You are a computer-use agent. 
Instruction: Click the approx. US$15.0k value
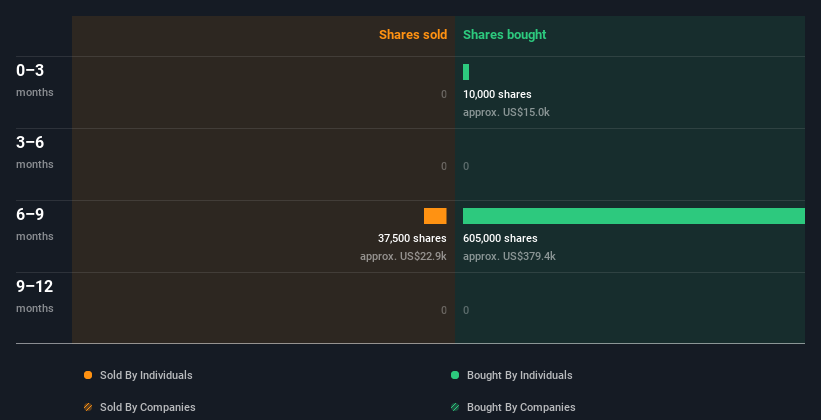pyautogui.click(x=506, y=112)
